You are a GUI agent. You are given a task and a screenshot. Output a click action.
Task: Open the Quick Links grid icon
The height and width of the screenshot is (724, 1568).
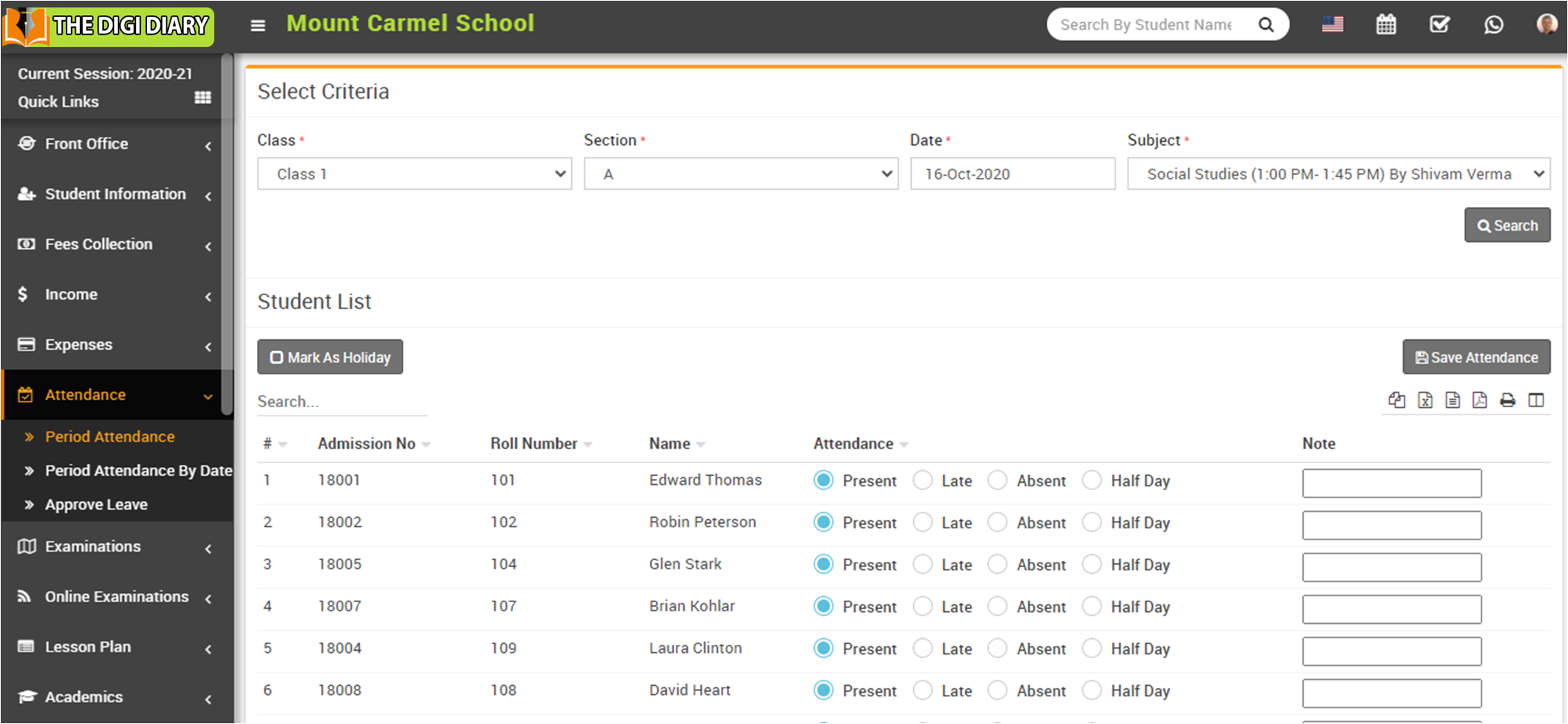pos(202,98)
